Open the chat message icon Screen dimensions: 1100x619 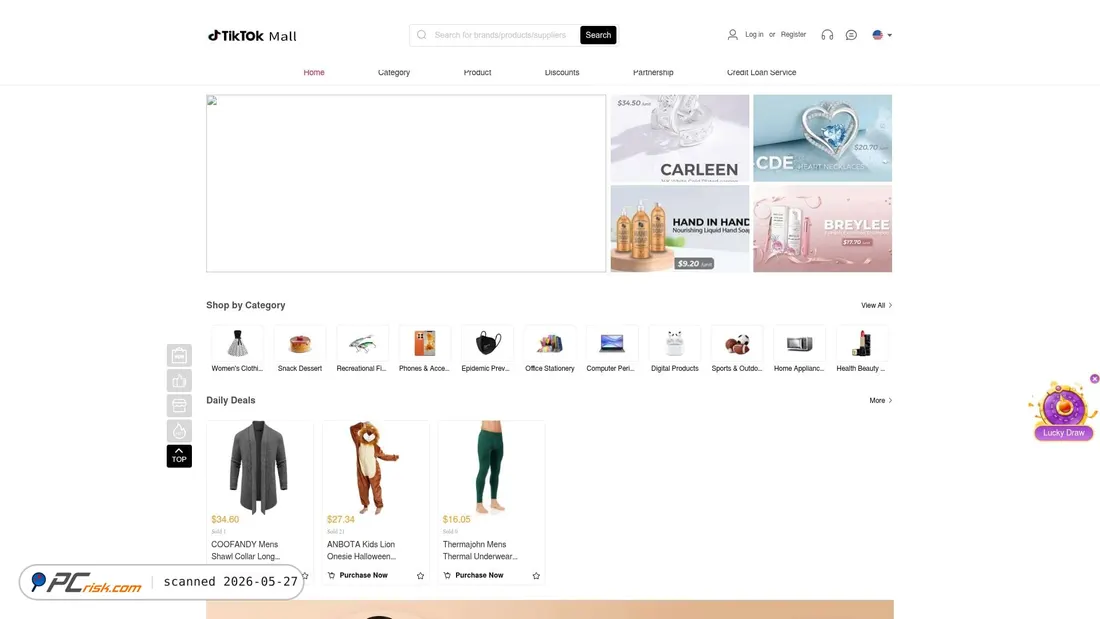tap(851, 35)
